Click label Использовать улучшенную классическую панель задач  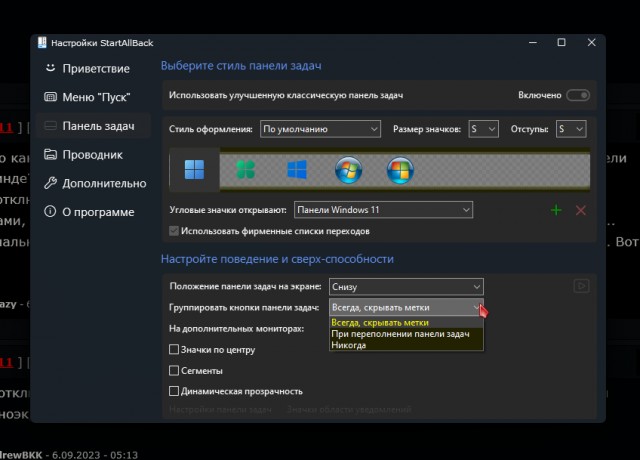[286, 95]
